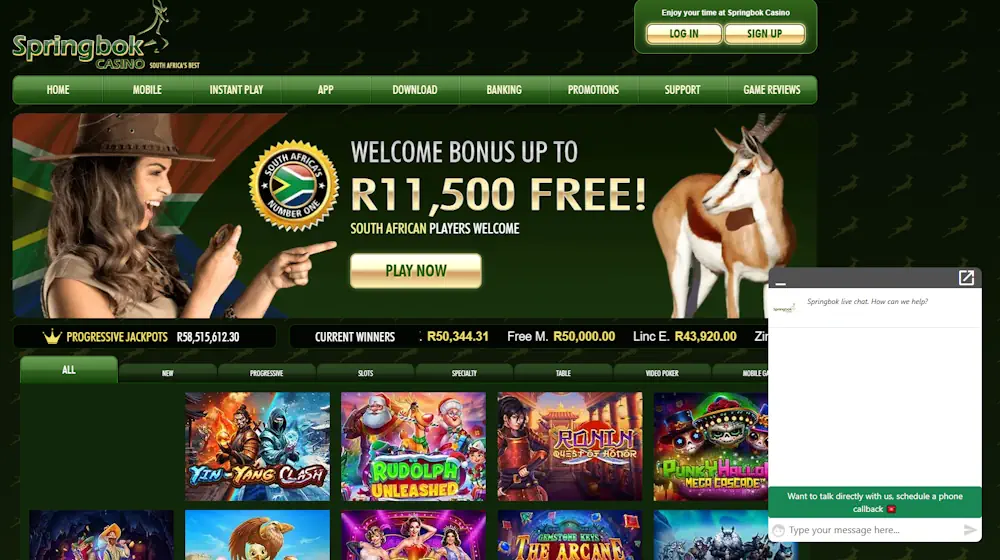
Task: Open the Yin-Yang Clash game thumbnail
Action: click(x=258, y=446)
